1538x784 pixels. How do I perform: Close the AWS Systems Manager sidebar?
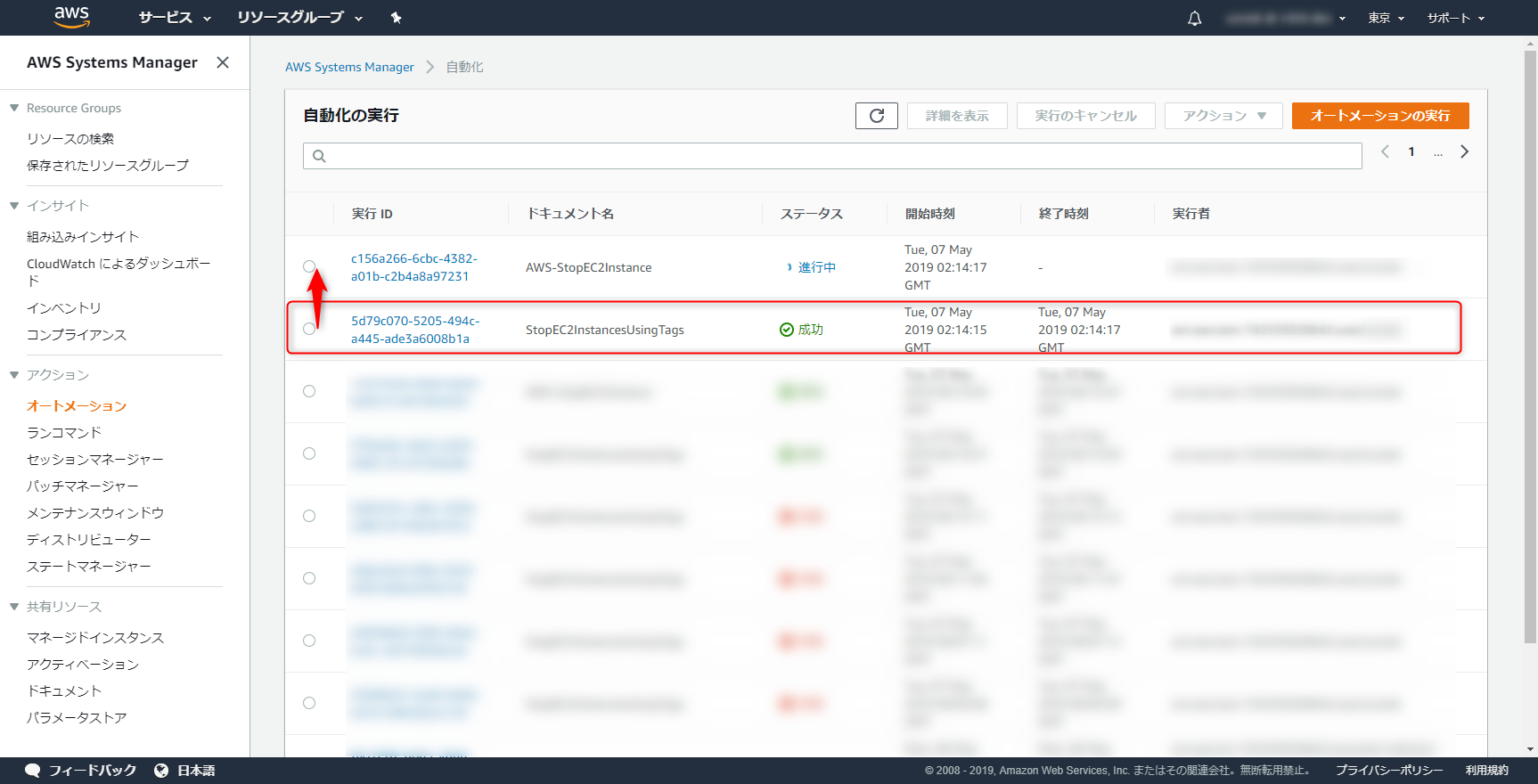(223, 62)
